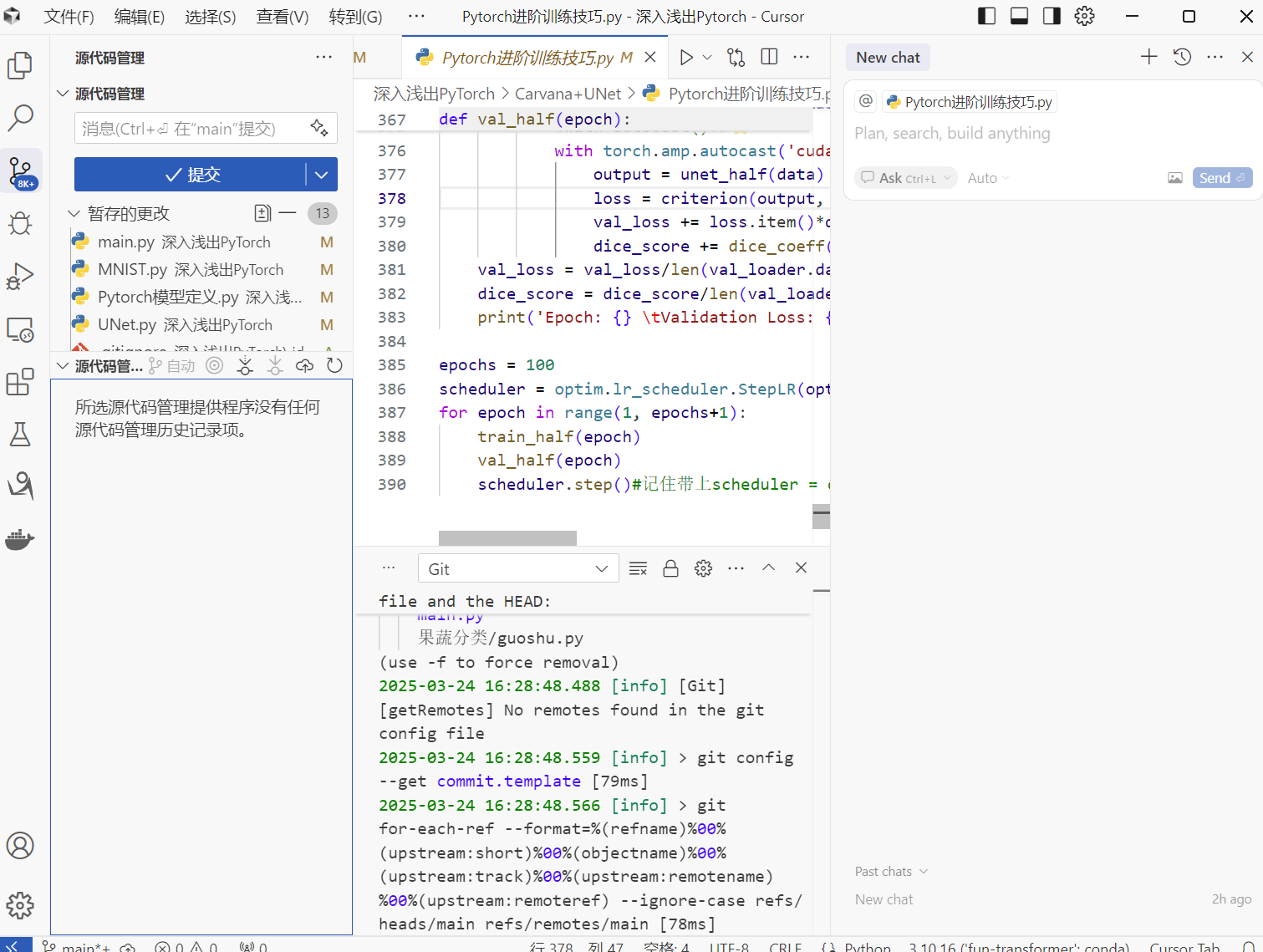Open the Testing flask view
1263x952 pixels.
tap(20, 434)
